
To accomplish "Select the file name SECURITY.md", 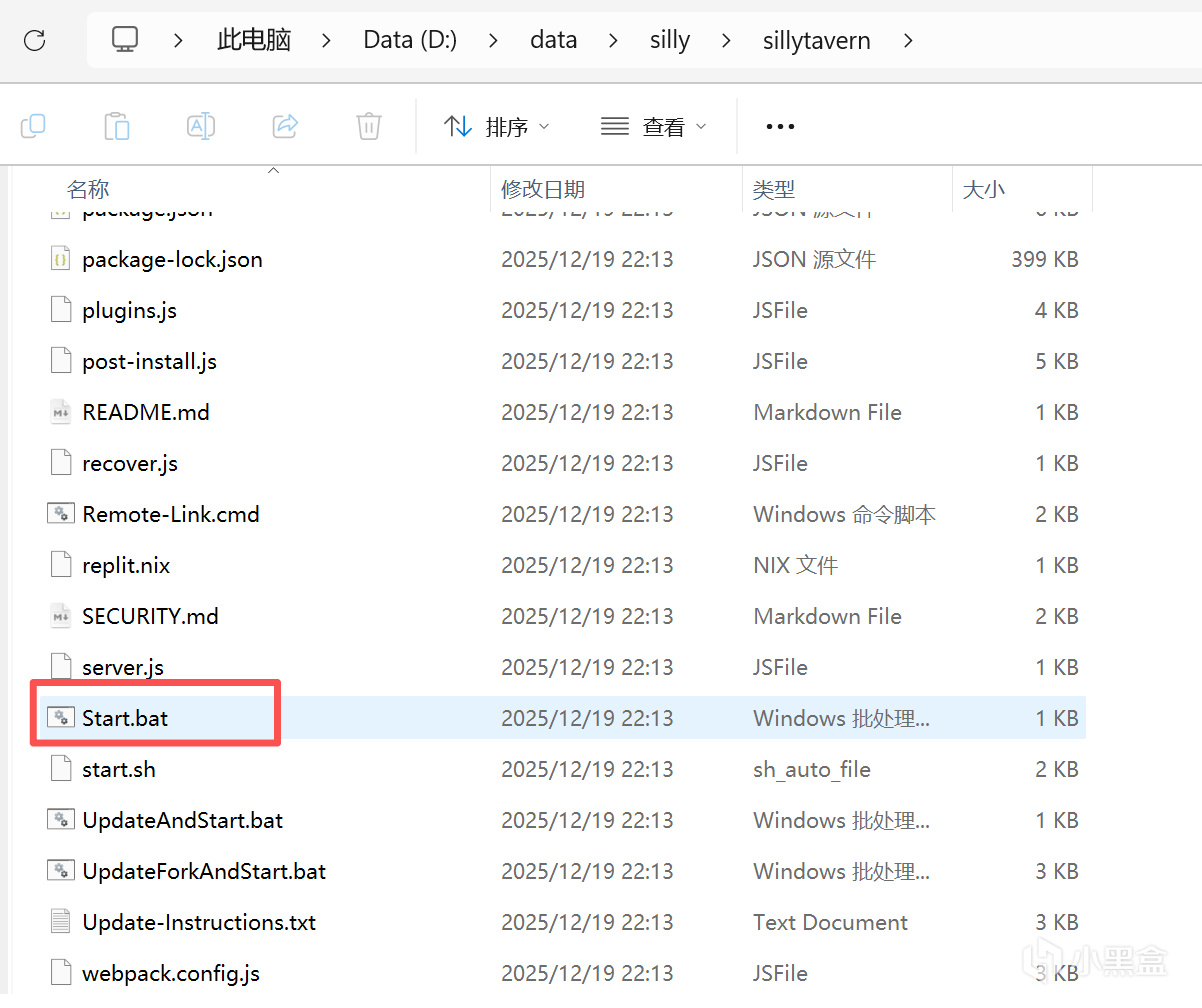I will (x=150, y=616).
